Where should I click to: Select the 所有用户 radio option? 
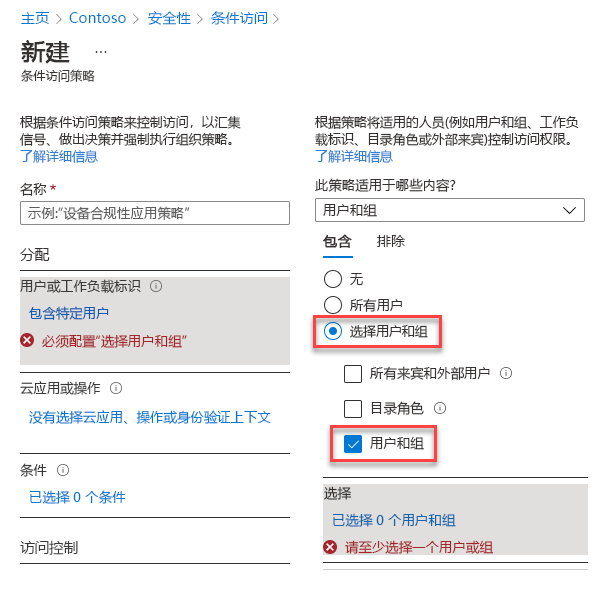pos(334,304)
